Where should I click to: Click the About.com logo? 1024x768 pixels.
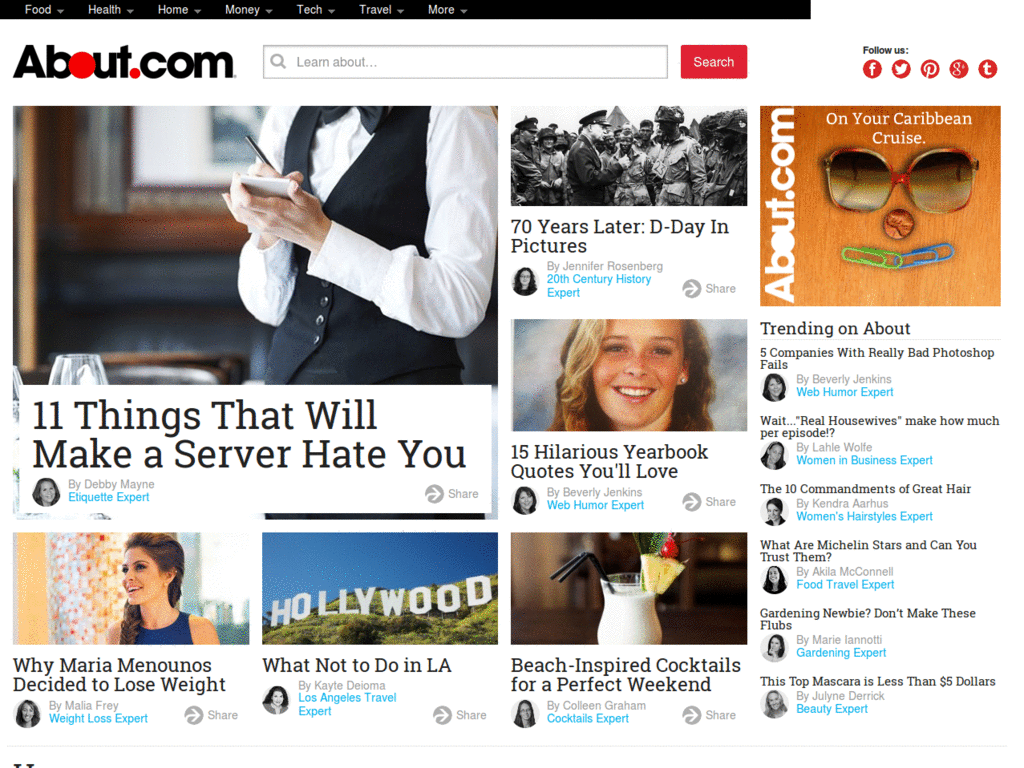[123, 62]
